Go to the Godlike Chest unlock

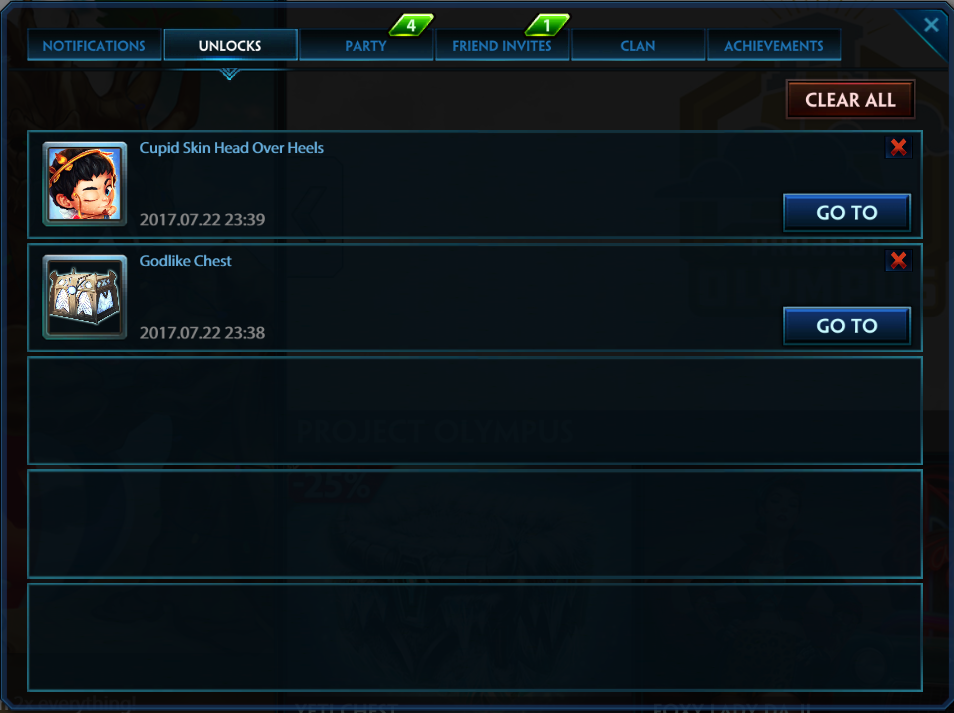[x=846, y=325]
